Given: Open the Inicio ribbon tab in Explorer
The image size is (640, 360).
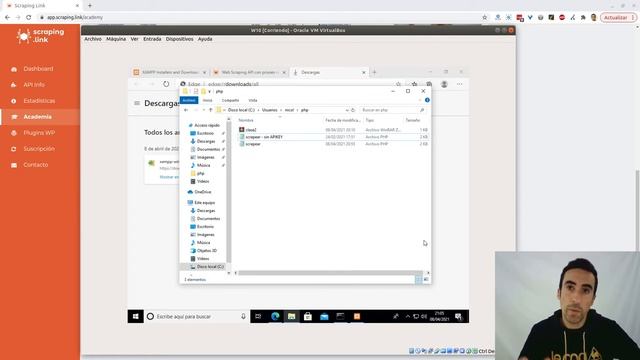Looking at the screenshot, I should (207, 100).
